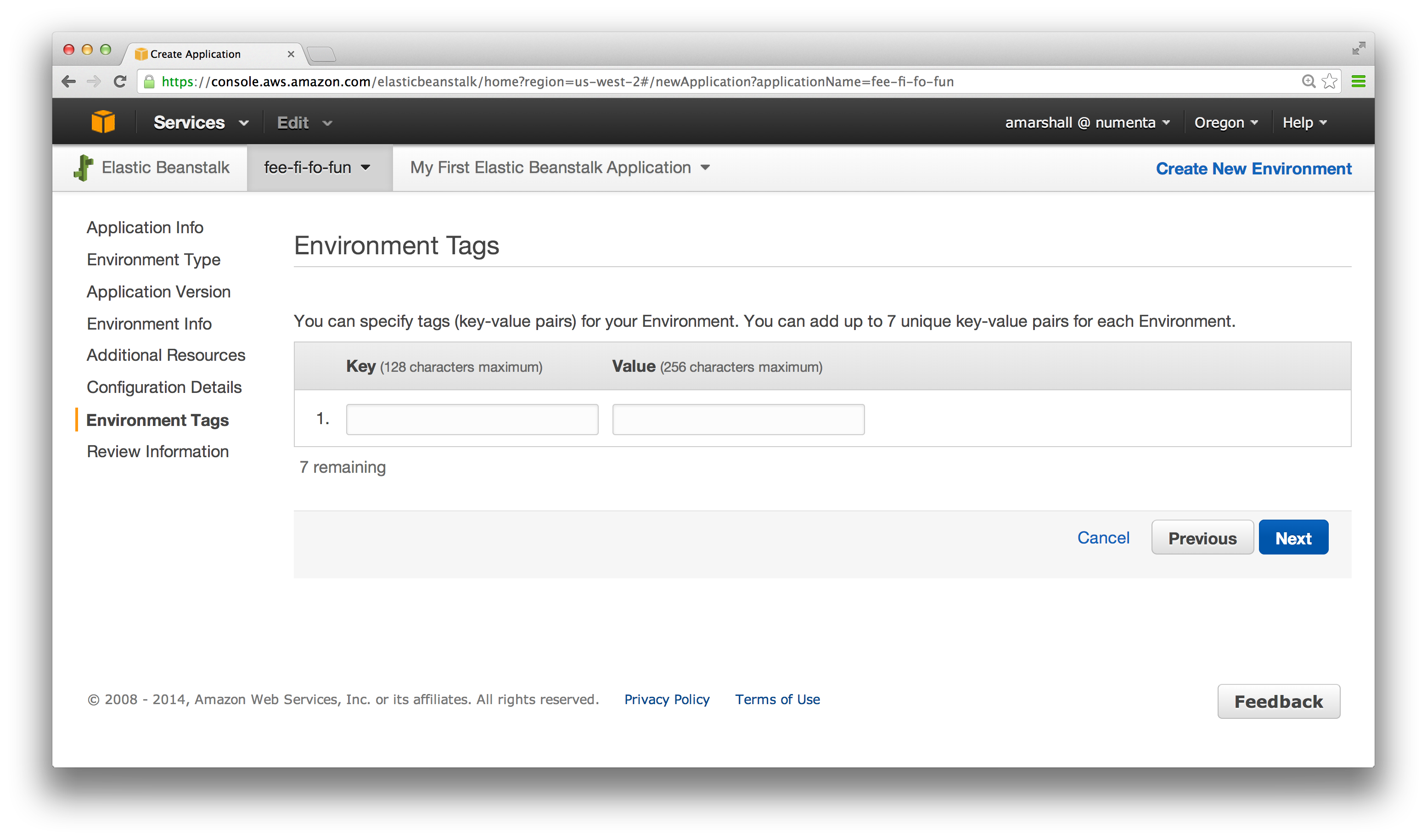The height and width of the screenshot is (840, 1427).
Task: Bookmark page with star icon
Action: tap(1329, 82)
